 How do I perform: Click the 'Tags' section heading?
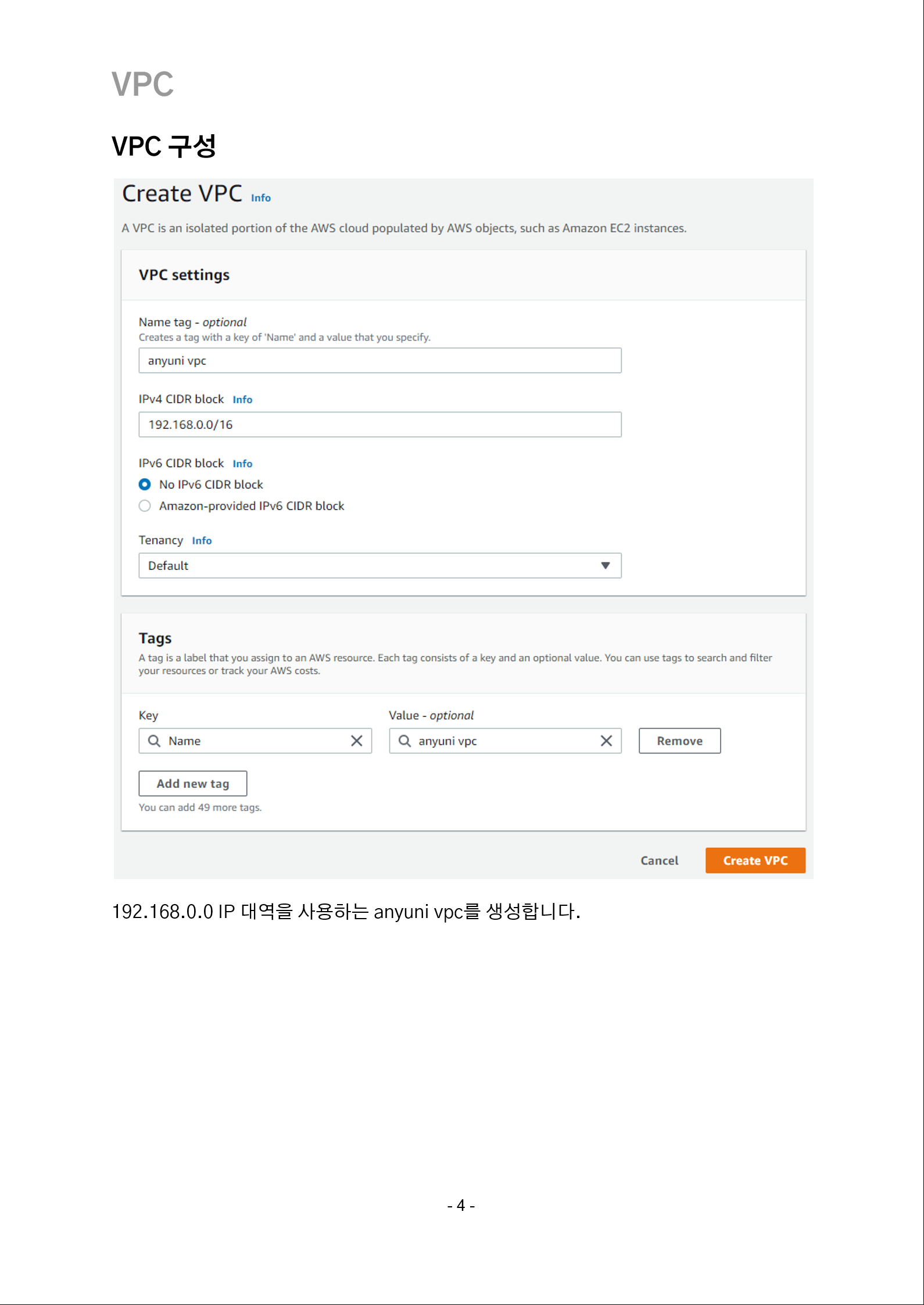coord(155,639)
